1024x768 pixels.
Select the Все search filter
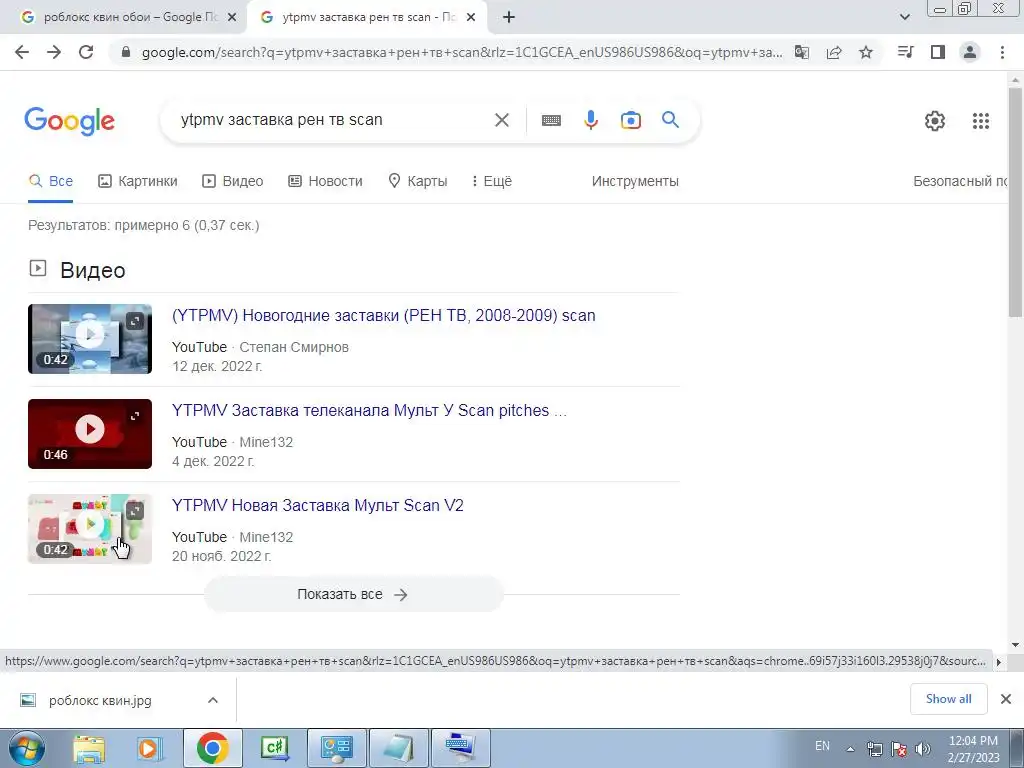pos(51,182)
